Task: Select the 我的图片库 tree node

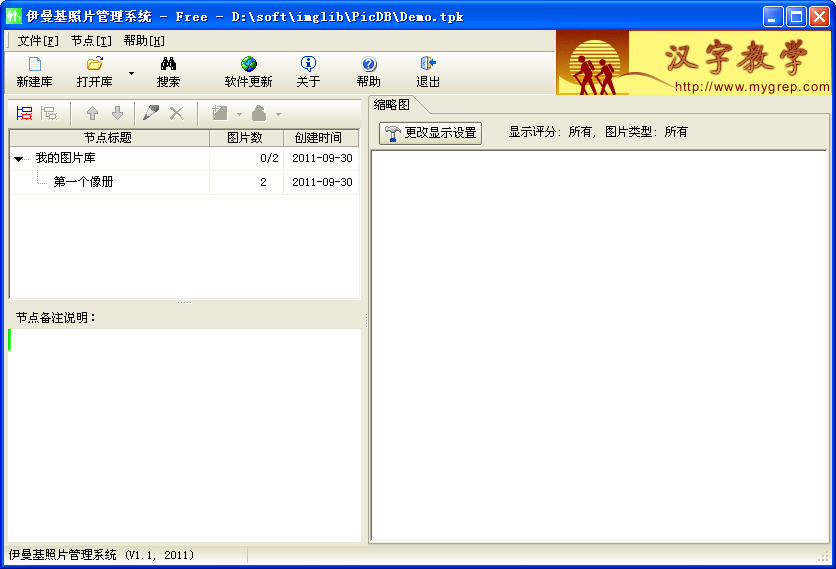Action: click(x=65, y=158)
